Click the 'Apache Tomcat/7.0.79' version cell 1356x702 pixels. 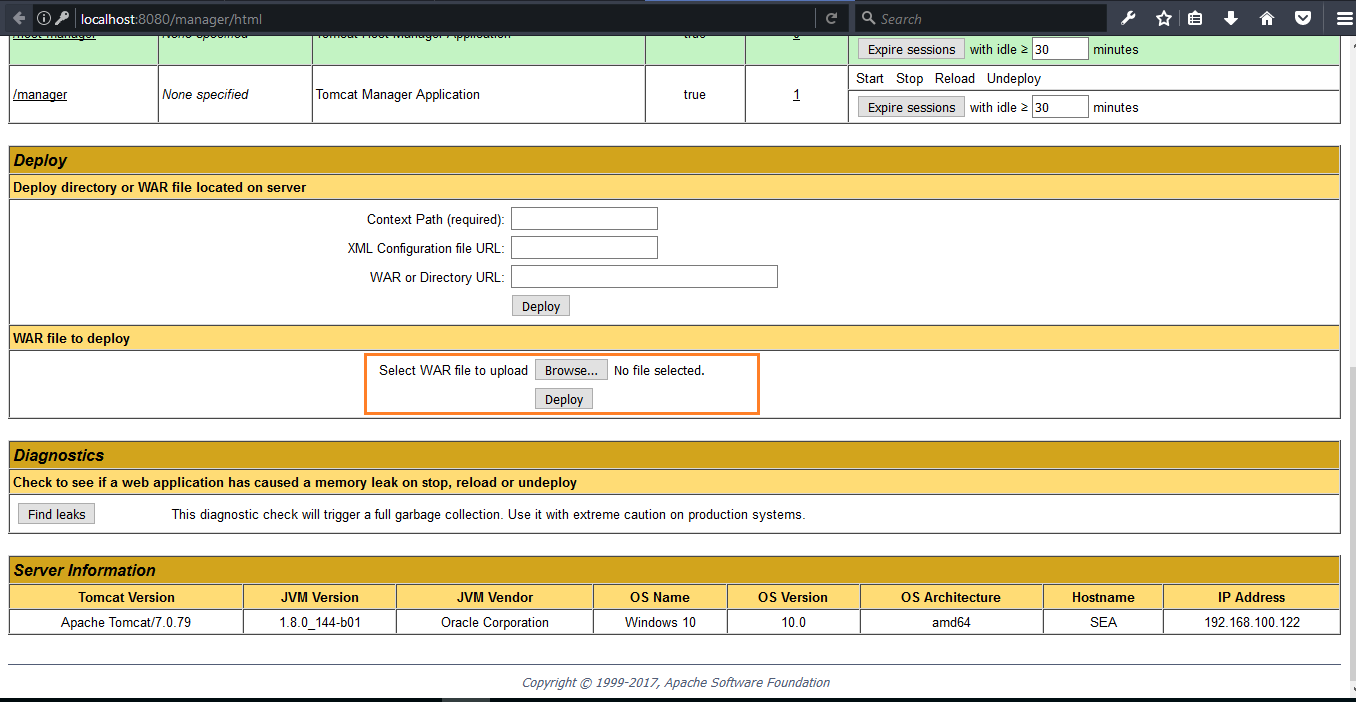tap(126, 622)
